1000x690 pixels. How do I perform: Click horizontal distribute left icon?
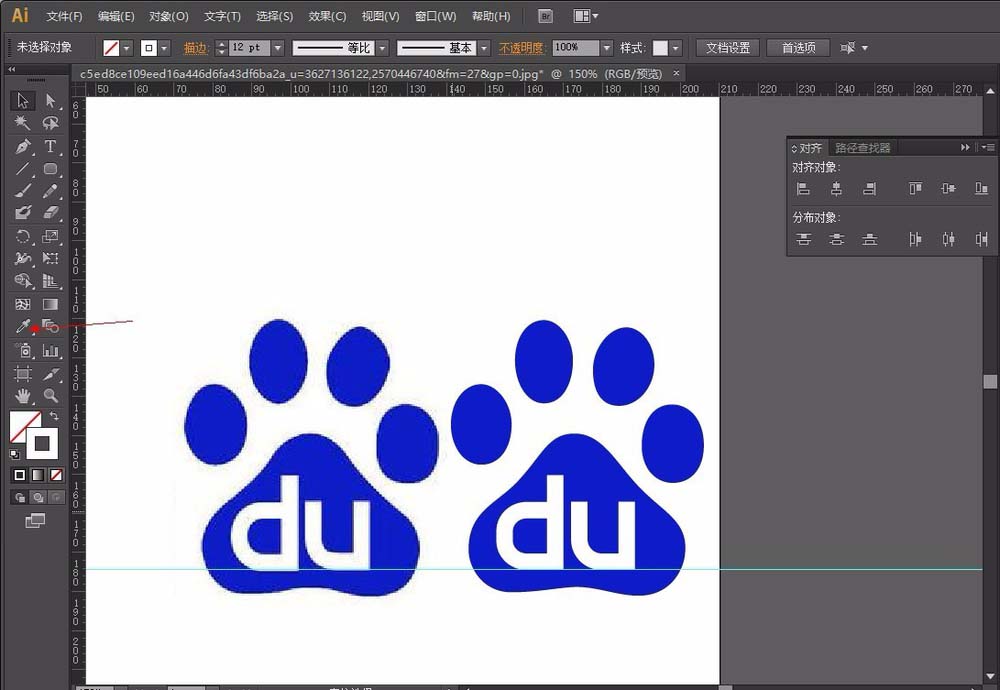tap(915, 239)
